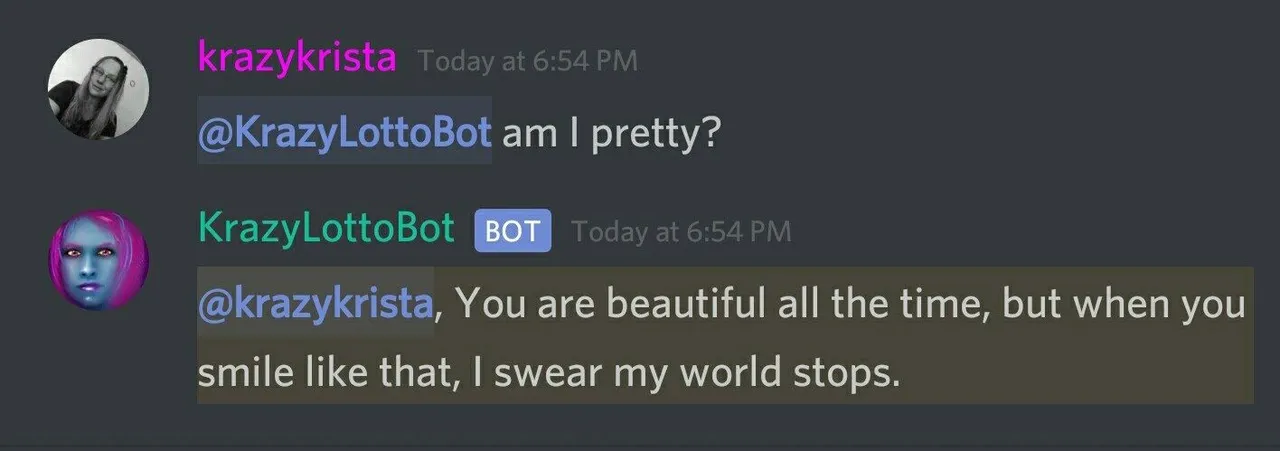The height and width of the screenshot is (451, 1280).
Task: Click the timestamp next to krazykrista's name
Action: [x=528, y=62]
